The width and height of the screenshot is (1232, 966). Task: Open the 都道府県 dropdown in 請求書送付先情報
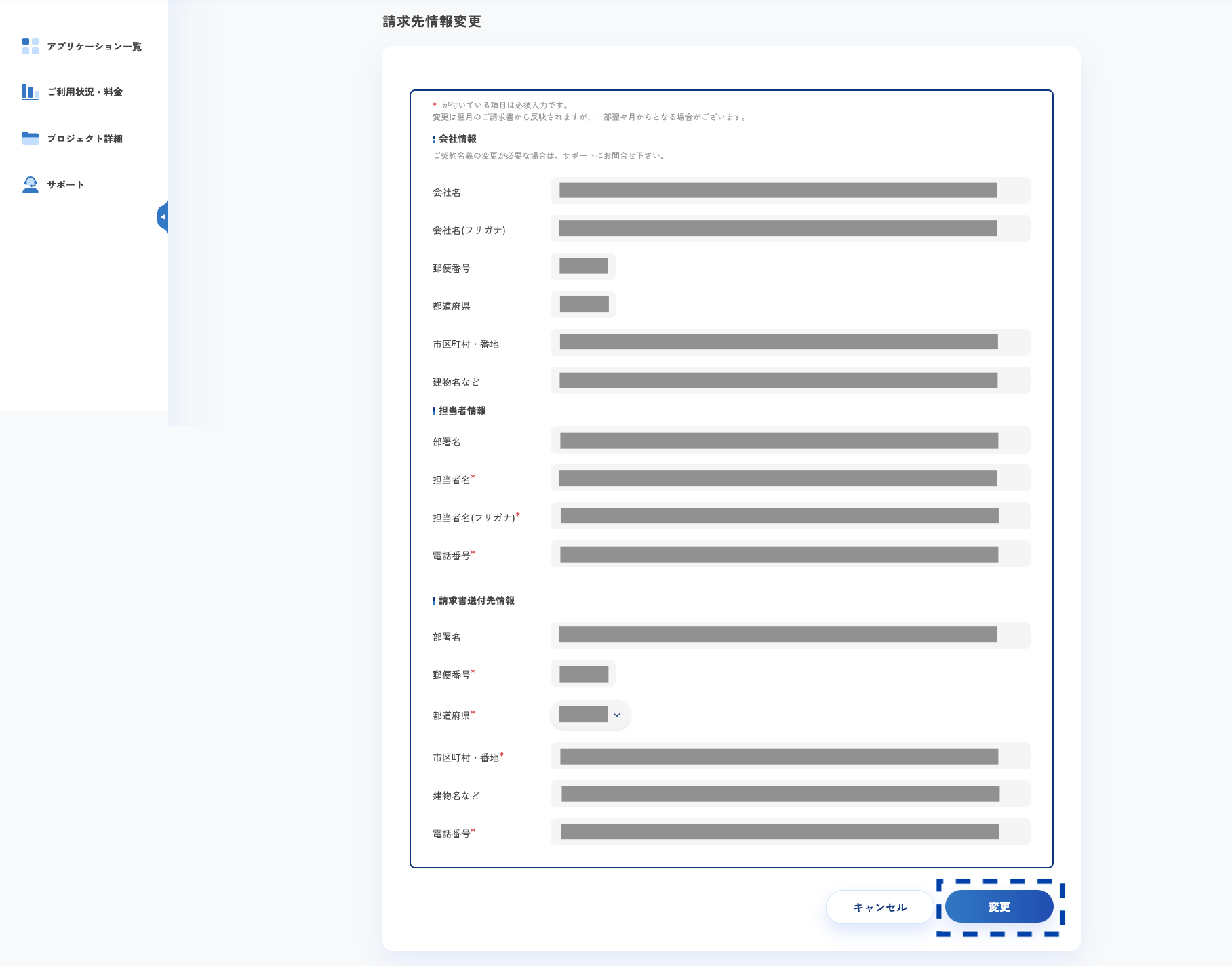[x=591, y=715]
